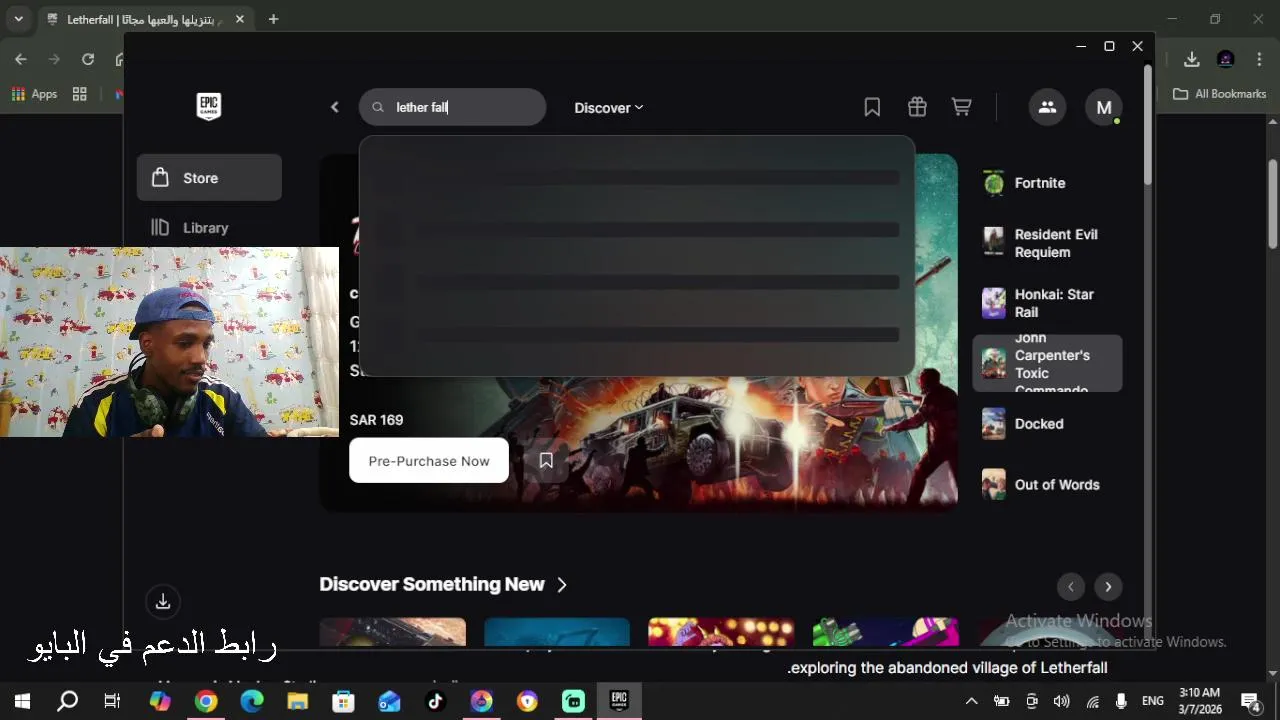Open the Chrome profile avatar
The width and height of the screenshot is (1280, 720).
pyautogui.click(x=1225, y=59)
